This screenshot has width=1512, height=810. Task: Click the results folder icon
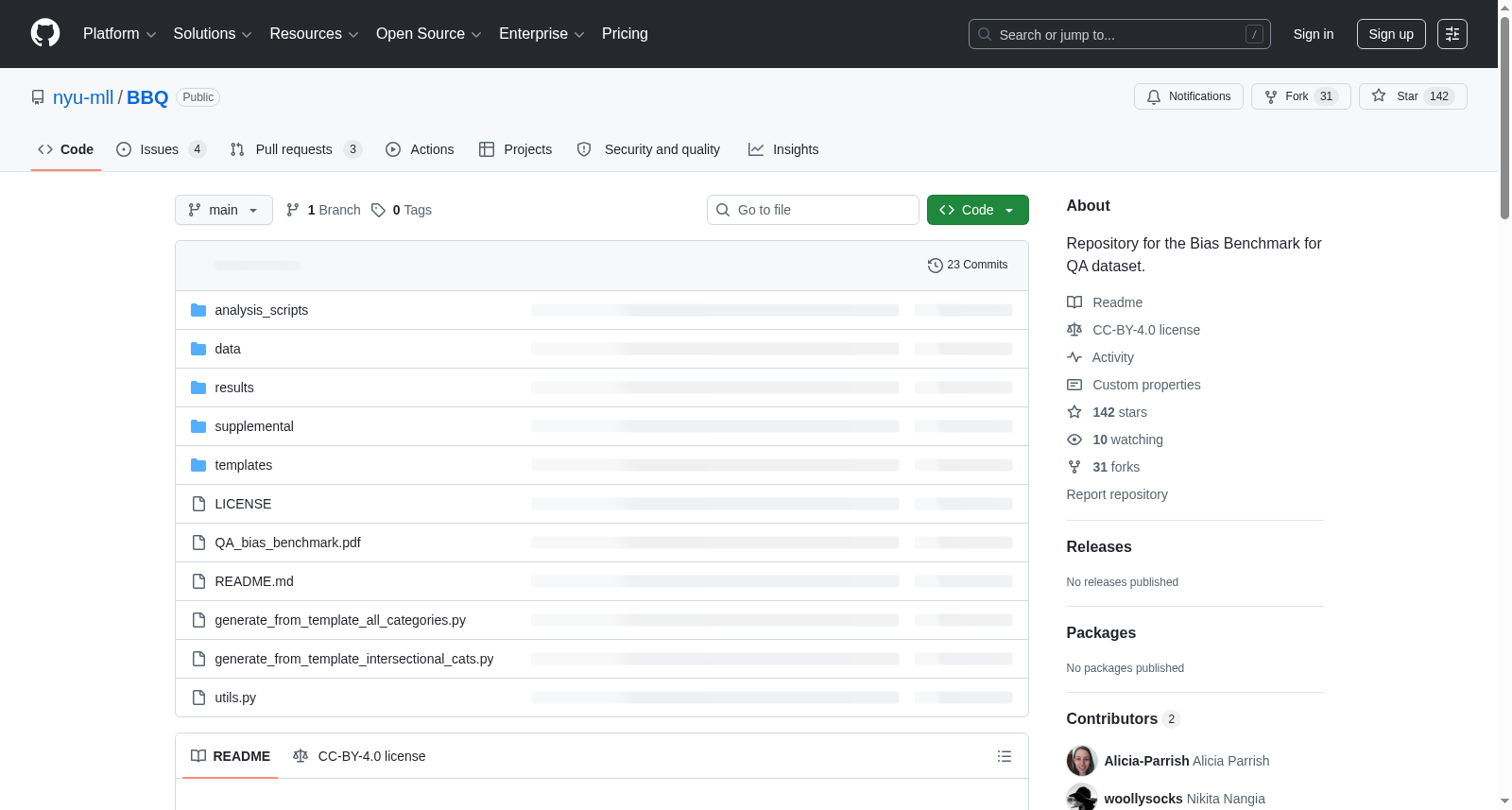[x=198, y=388]
